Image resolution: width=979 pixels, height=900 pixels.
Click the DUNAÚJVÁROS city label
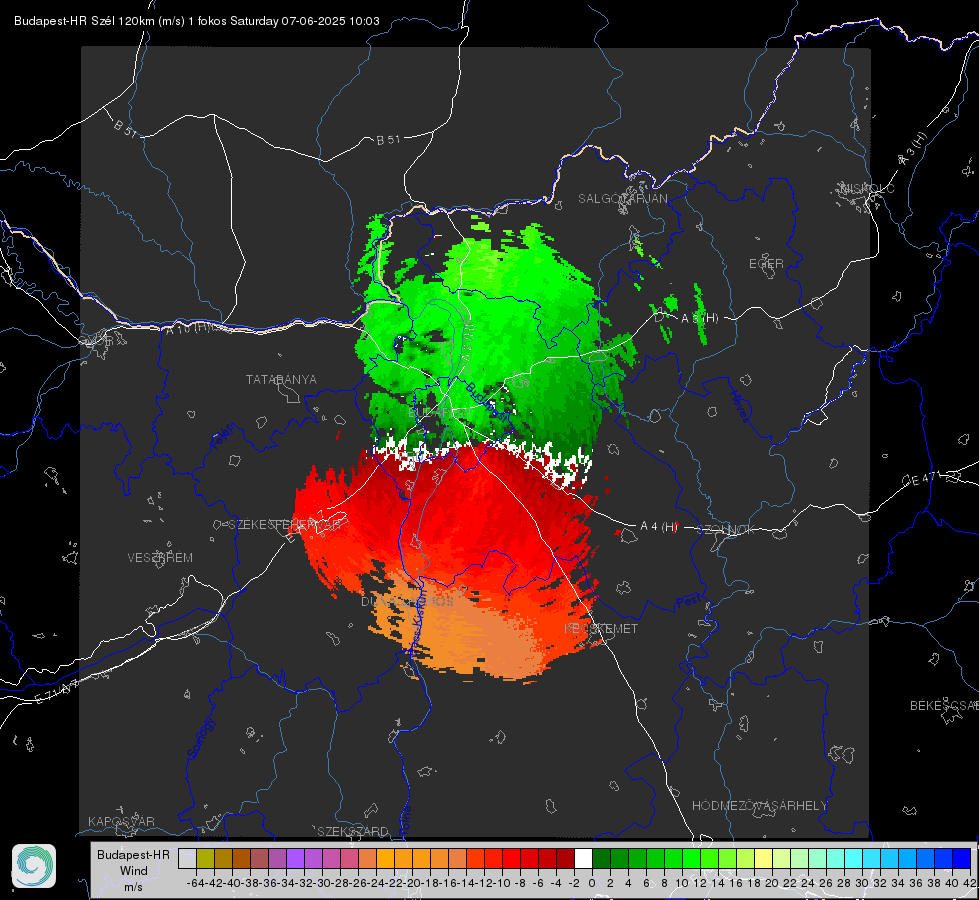pos(407,601)
